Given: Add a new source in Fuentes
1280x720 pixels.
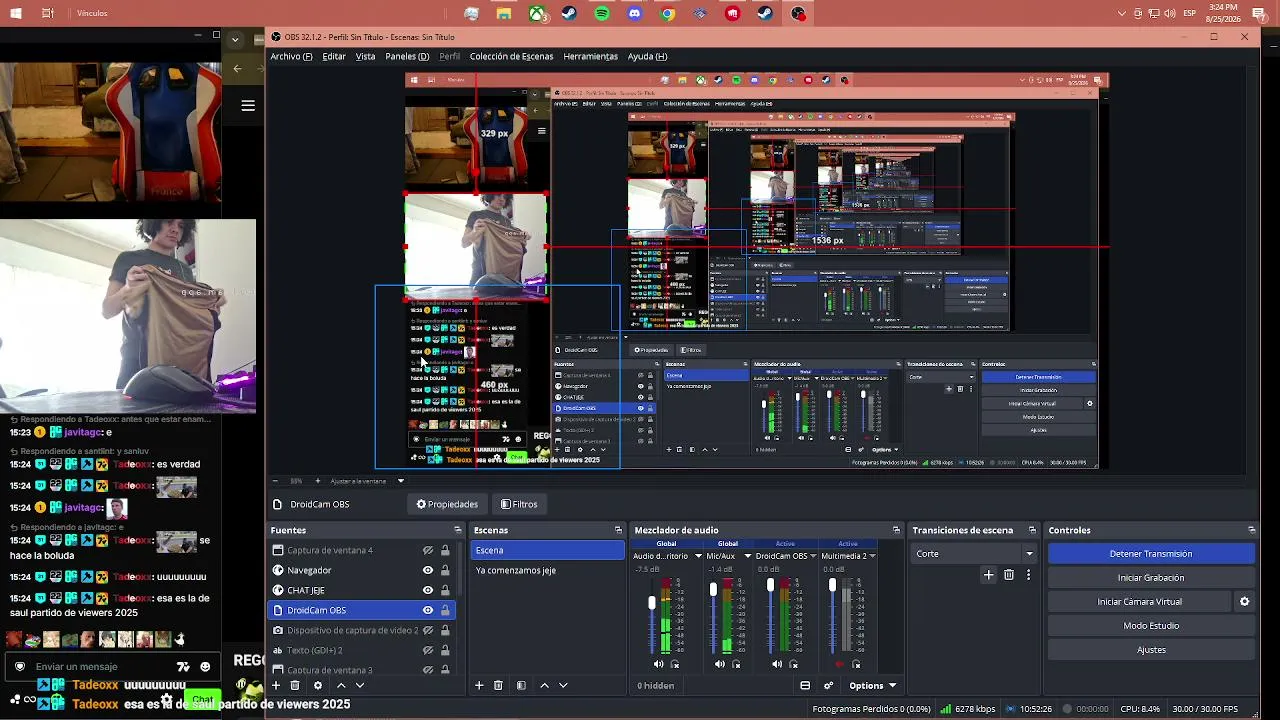Looking at the screenshot, I should (x=276, y=685).
